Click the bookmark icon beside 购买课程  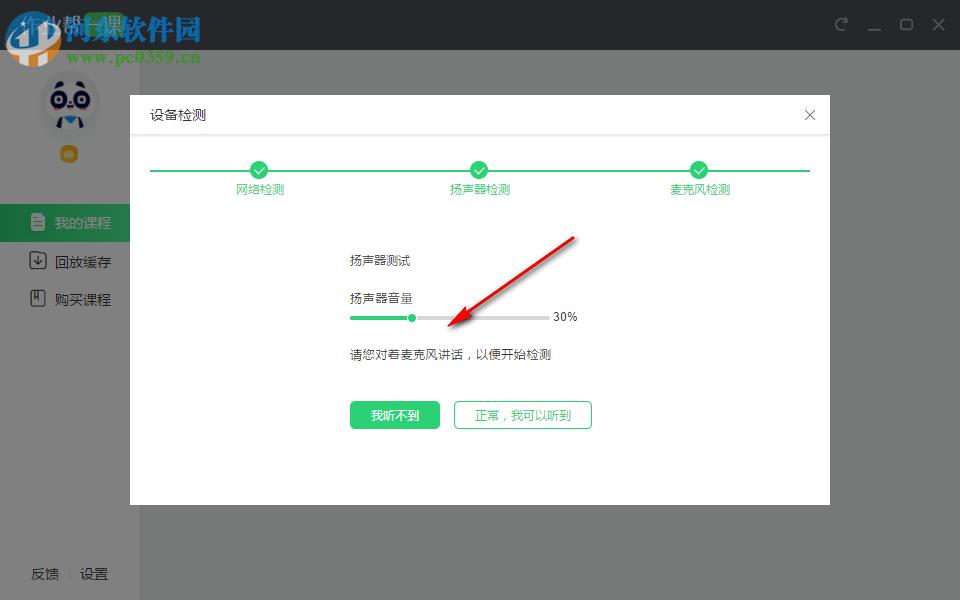[37, 298]
